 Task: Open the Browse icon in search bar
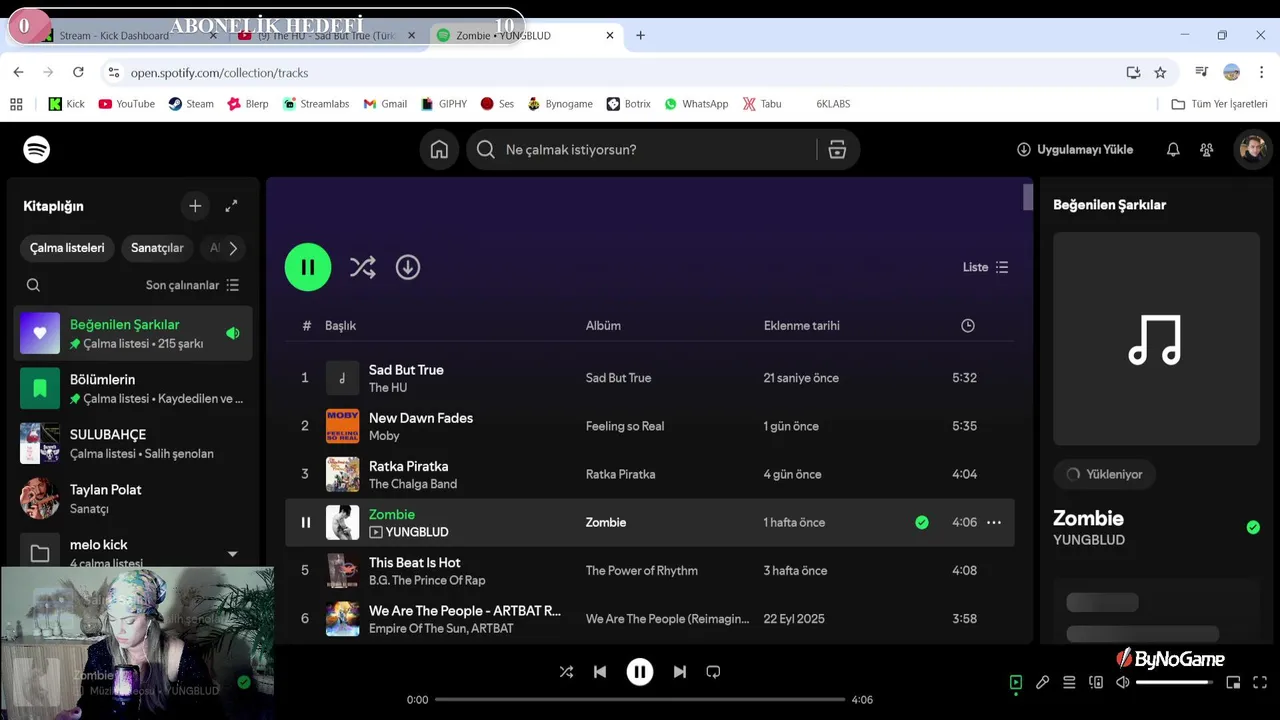(837, 150)
